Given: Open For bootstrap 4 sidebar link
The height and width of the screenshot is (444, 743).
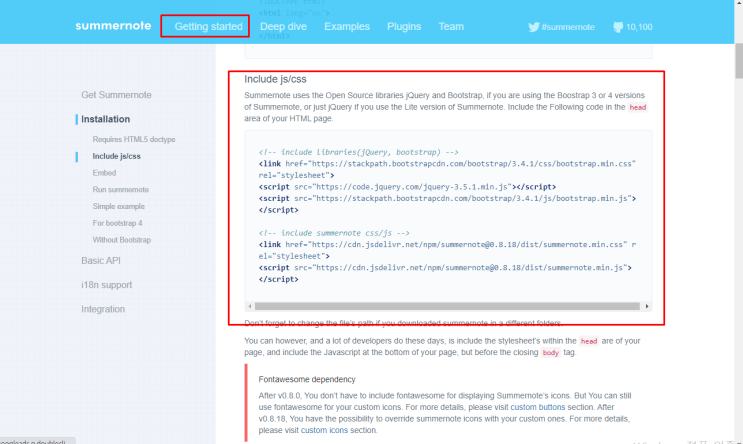Looking at the screenshot, I should [x=117, y=222].
